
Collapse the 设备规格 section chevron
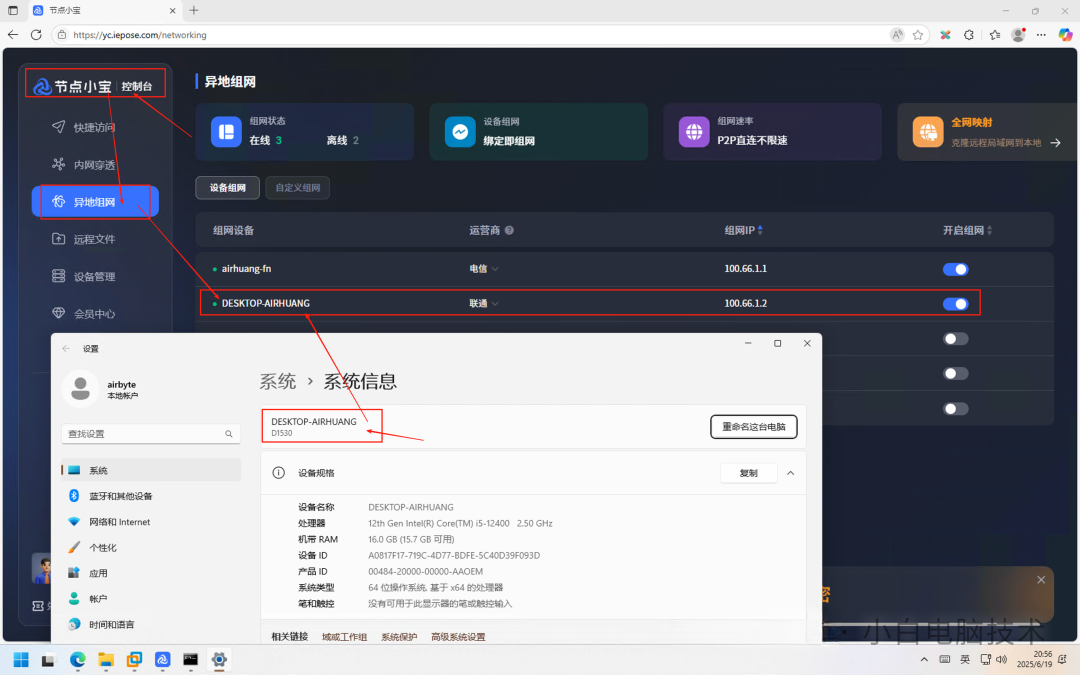791,473
